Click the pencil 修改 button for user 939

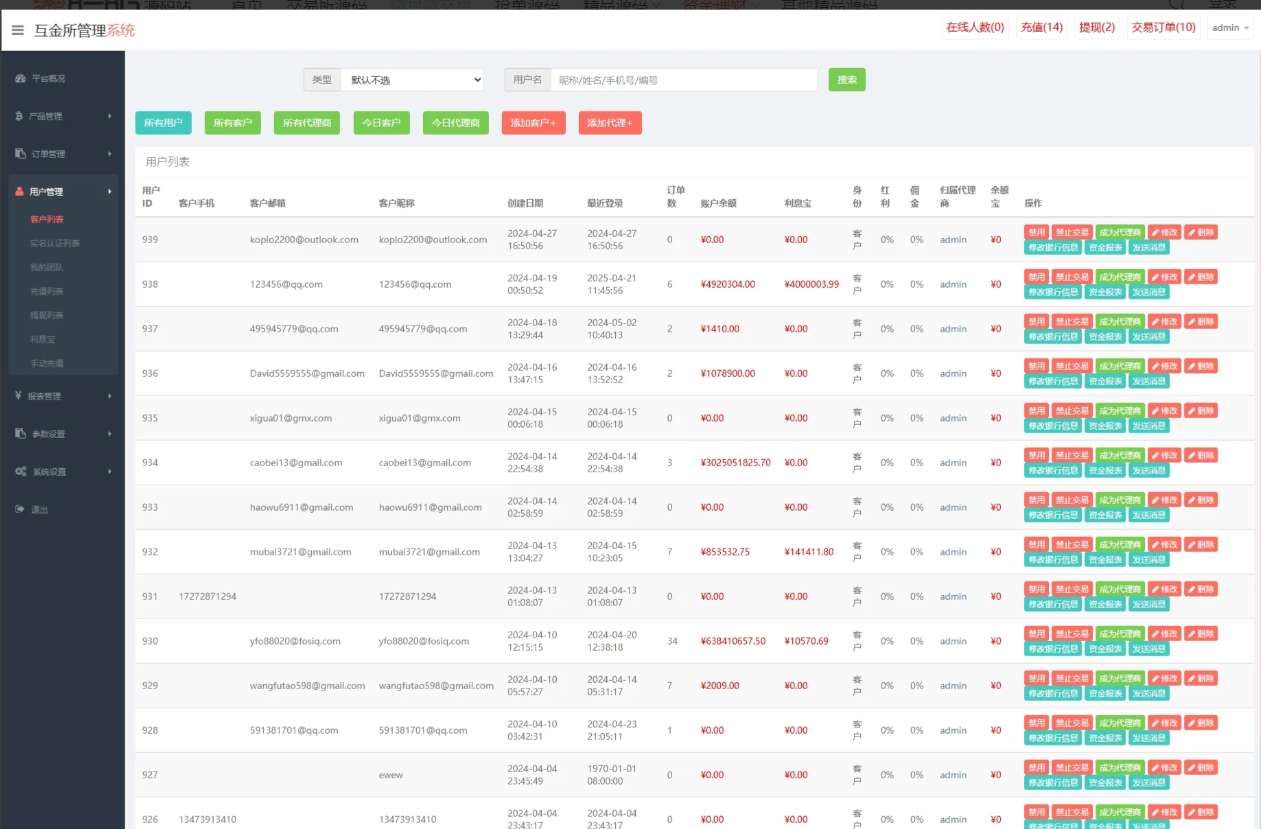coord(1164,232)
